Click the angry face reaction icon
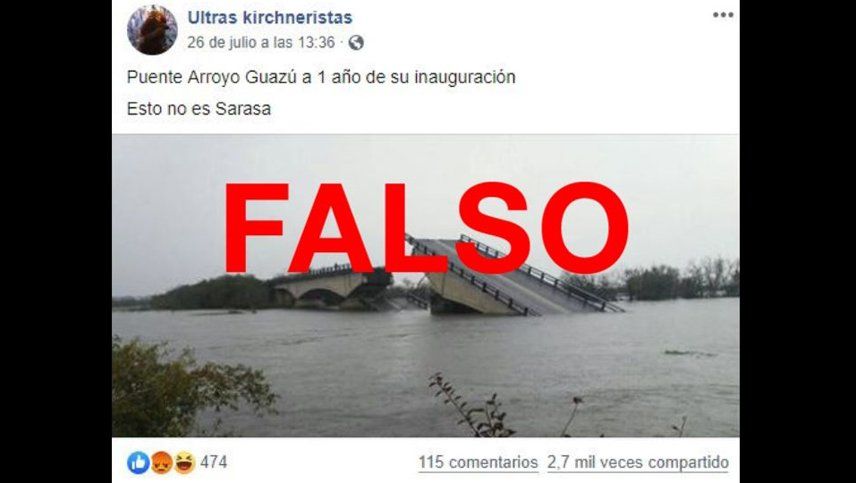Image resolution: width=856 pixels, height=483 pixels. point(162,463)
